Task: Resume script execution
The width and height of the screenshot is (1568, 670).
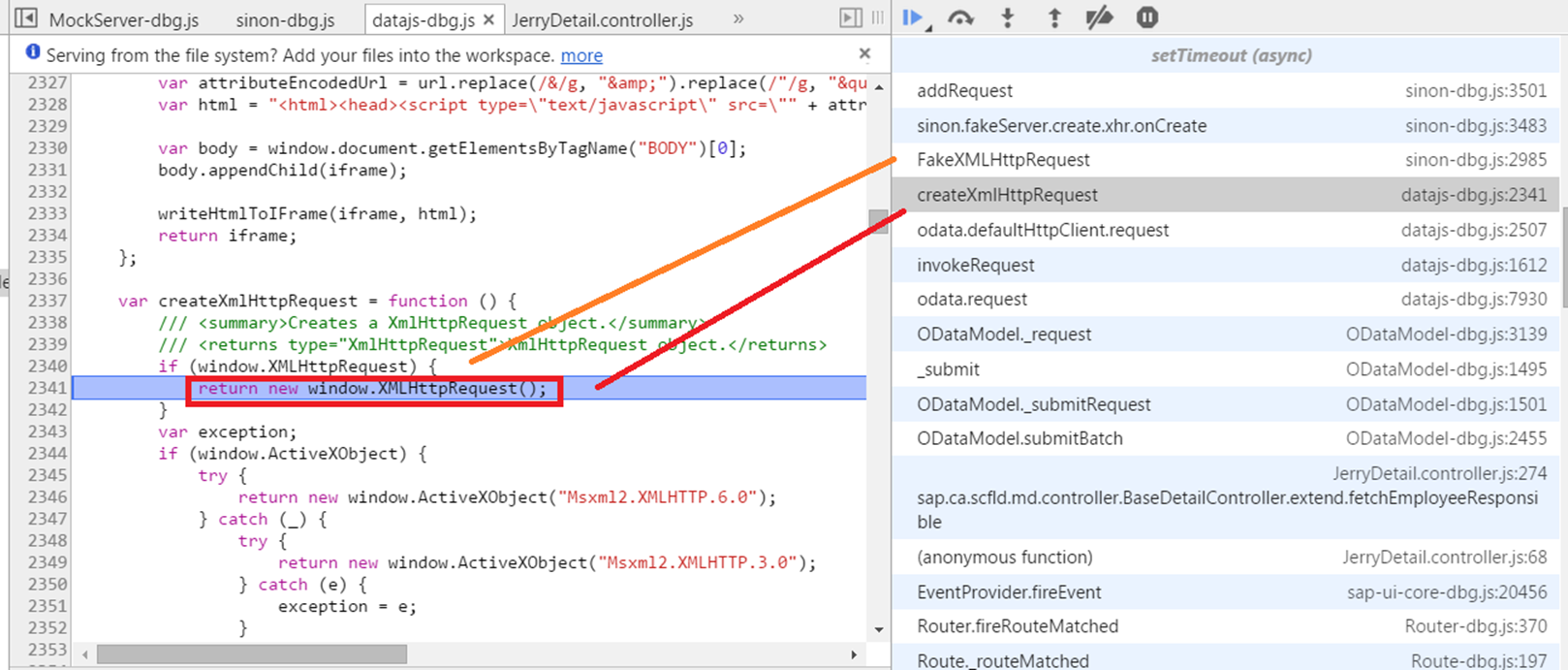Action: 914,17
